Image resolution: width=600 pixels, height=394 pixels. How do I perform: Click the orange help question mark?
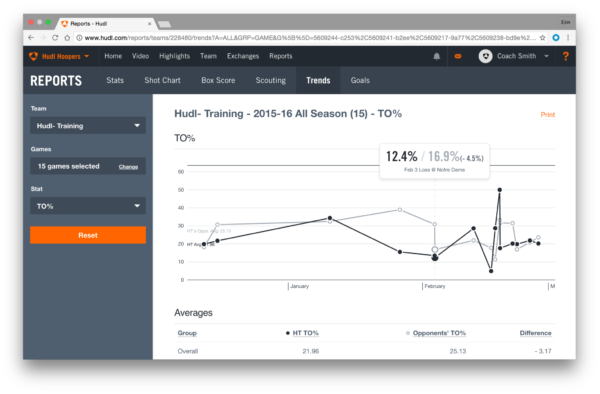click(x=566, y=56)
